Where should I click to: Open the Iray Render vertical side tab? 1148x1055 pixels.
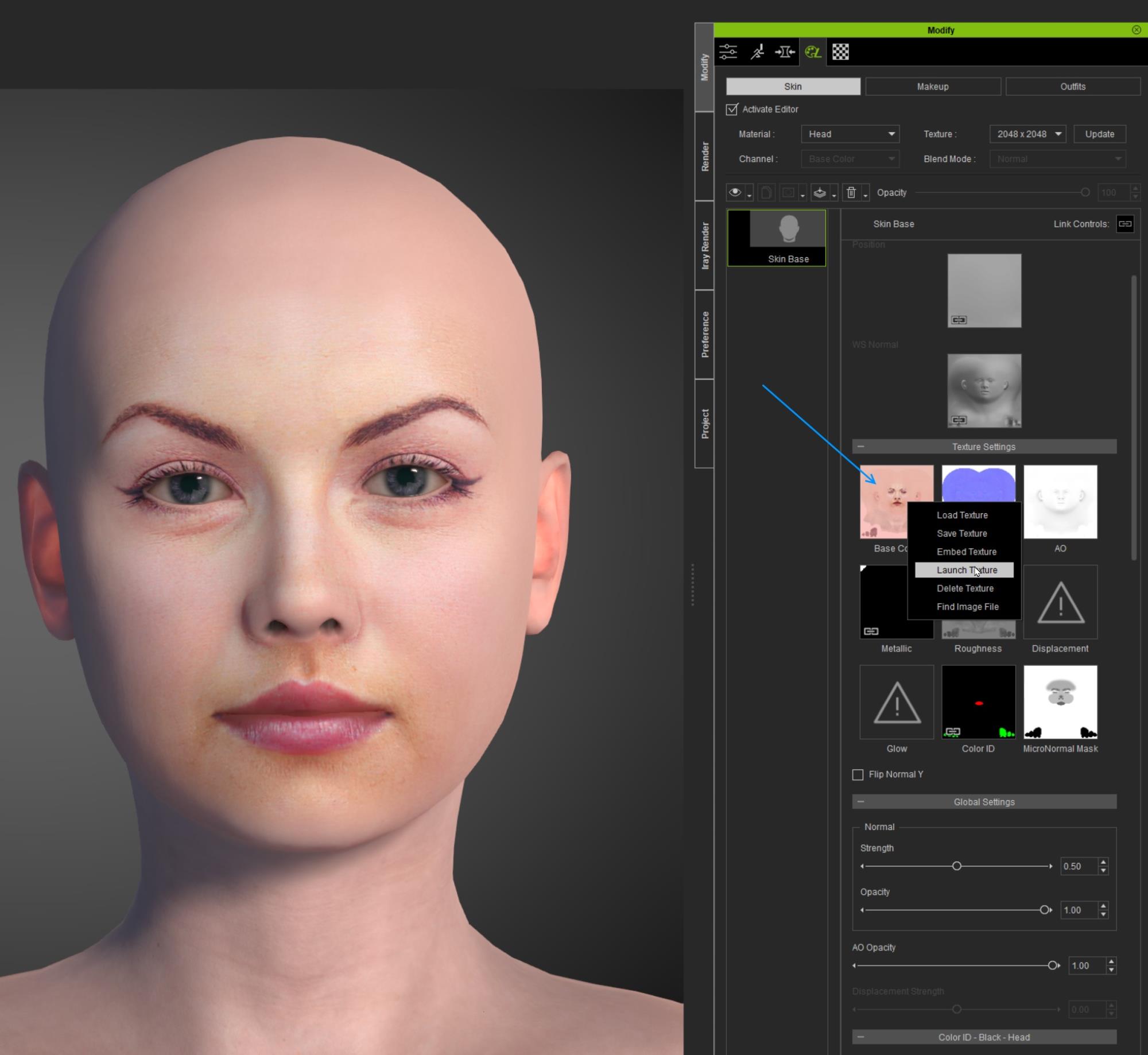[704, 246]
